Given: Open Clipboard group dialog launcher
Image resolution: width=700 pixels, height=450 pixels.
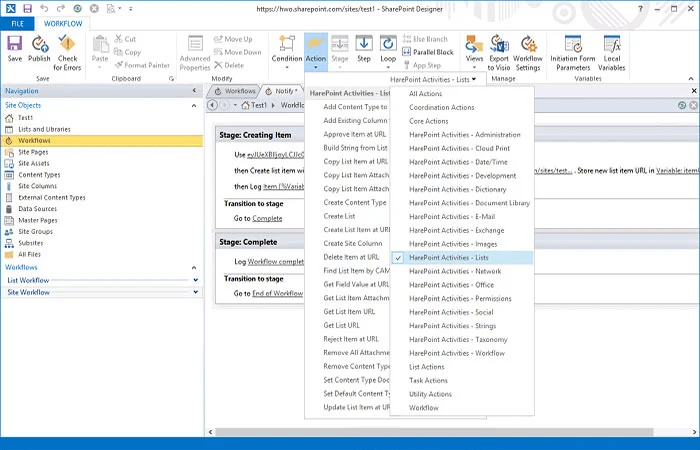Looking at the screenshot, I should [171, 79].
